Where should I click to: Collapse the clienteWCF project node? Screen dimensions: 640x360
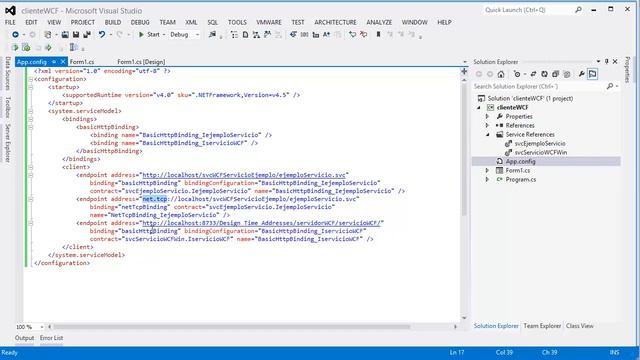tap(479, 107)
